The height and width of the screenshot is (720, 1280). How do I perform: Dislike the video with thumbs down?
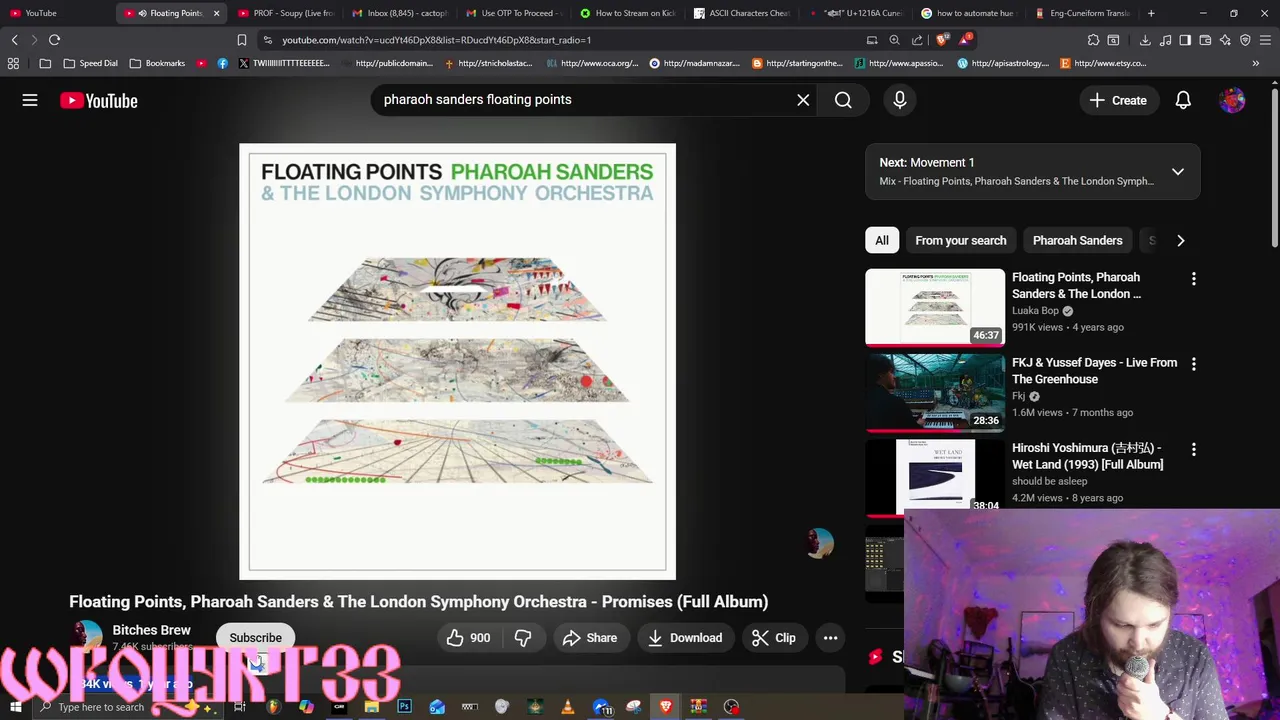pos(523,638)
